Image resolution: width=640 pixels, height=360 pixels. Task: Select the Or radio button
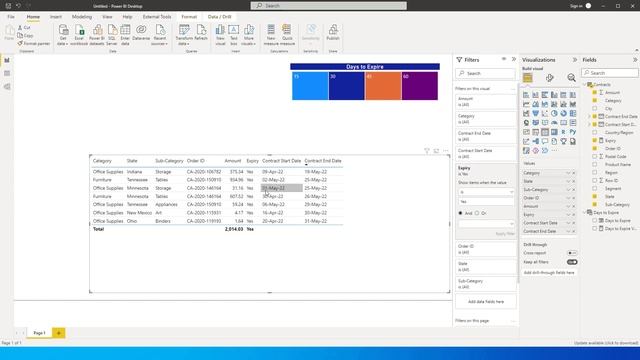[477, 213]
